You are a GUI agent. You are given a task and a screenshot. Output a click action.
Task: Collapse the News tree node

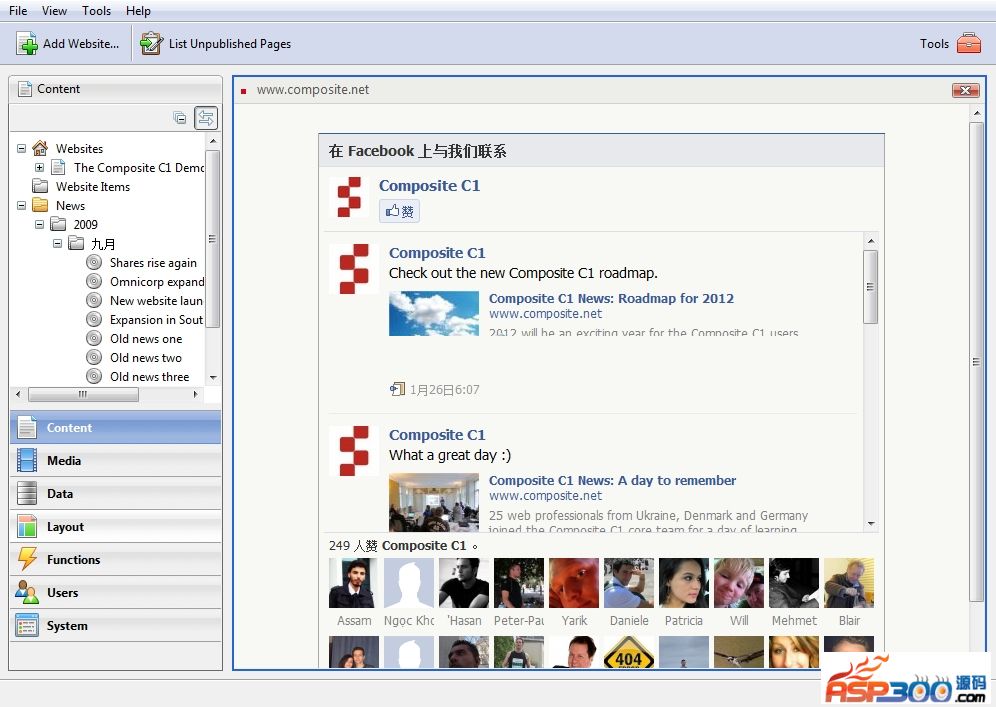click(x=22, y=205)
